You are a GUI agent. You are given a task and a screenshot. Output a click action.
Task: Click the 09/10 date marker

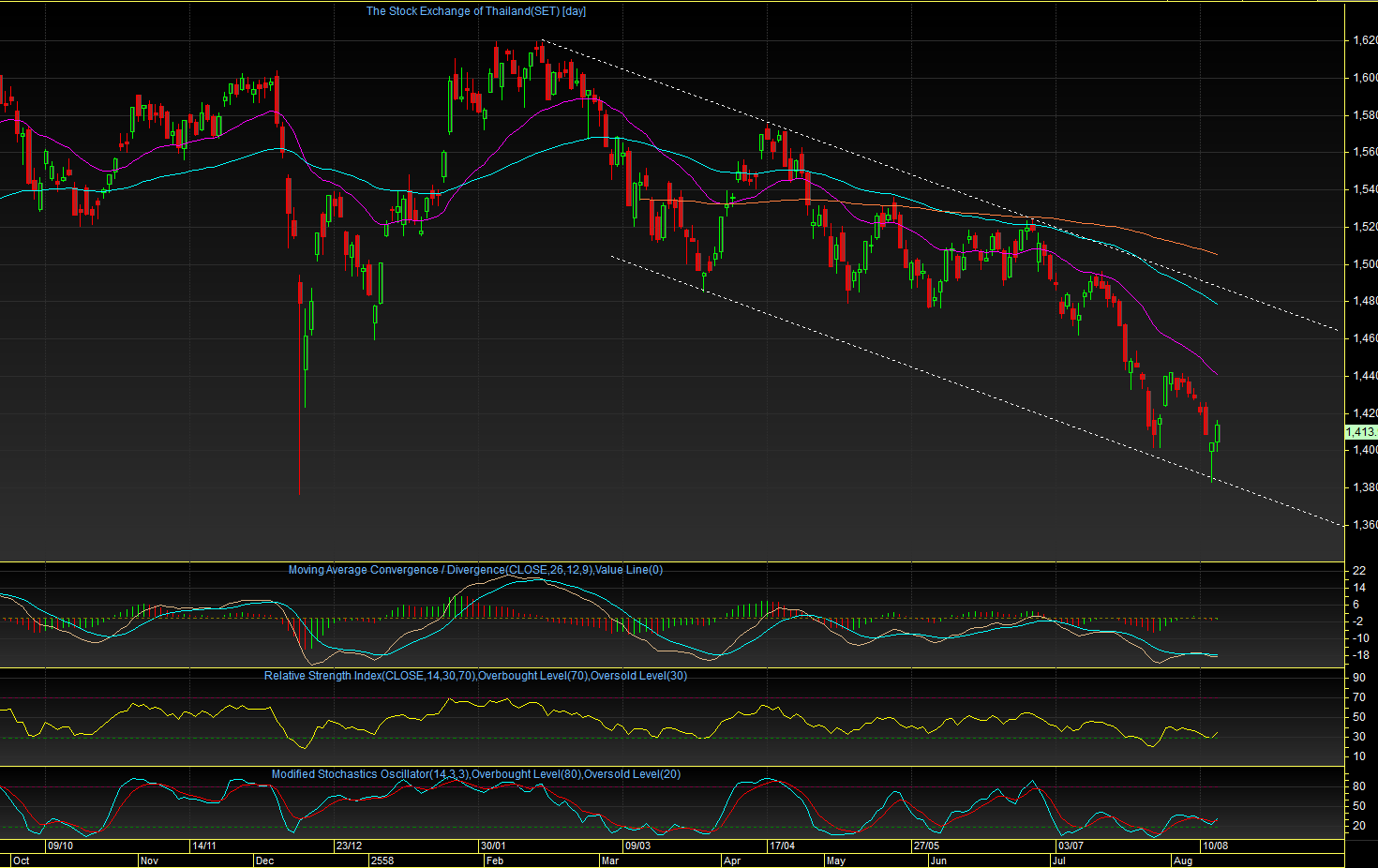coord(60,846)
